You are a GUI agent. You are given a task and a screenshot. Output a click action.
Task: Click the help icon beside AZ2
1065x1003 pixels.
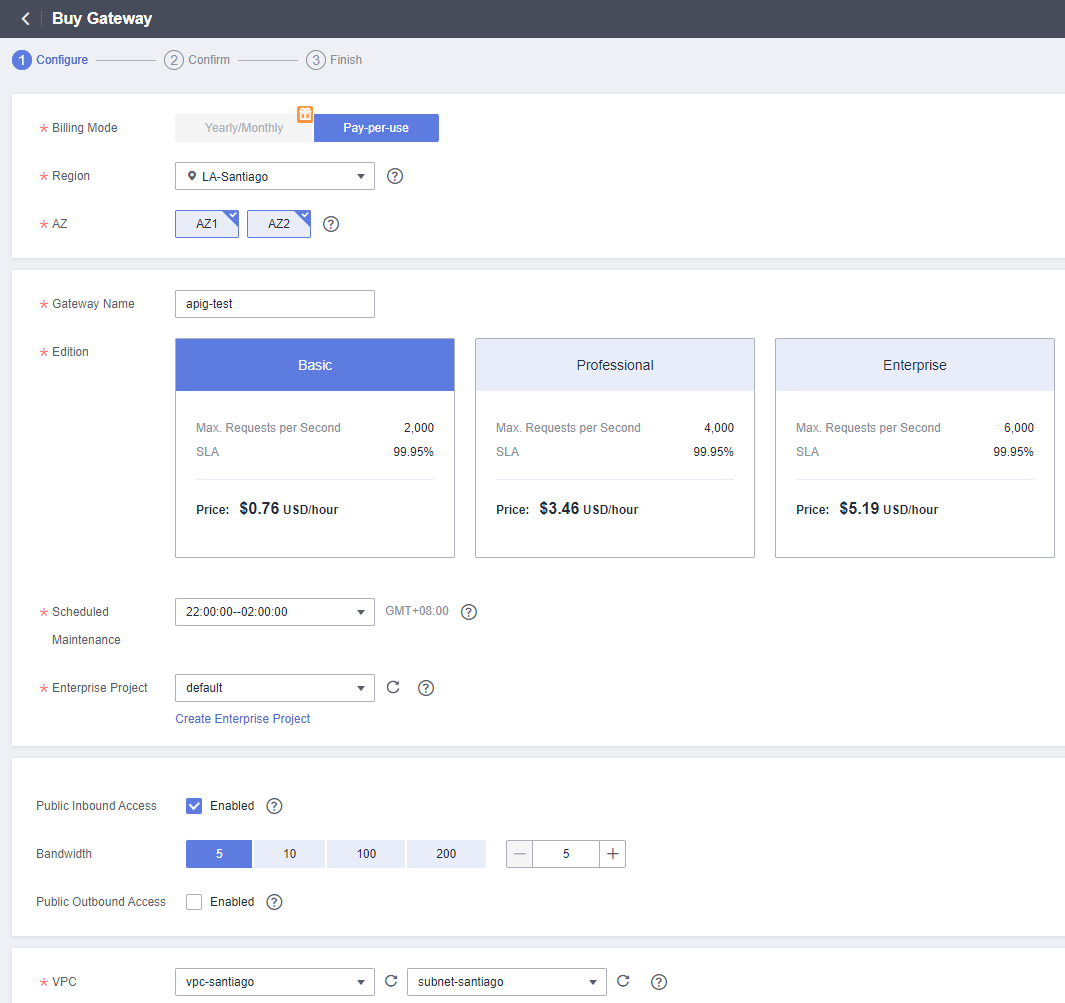(x=331, y=224)
